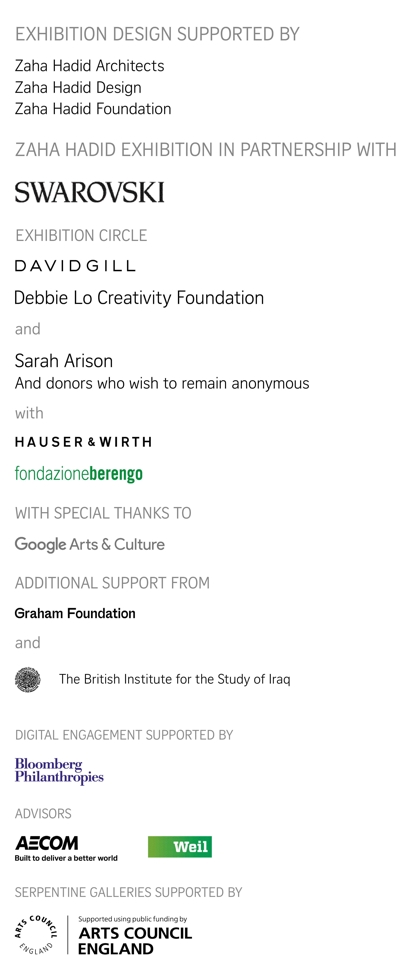The height and width of the screenshot is (980, 407).
Task: Click the Google Arts & Culture logo
Action: [89, 544]
